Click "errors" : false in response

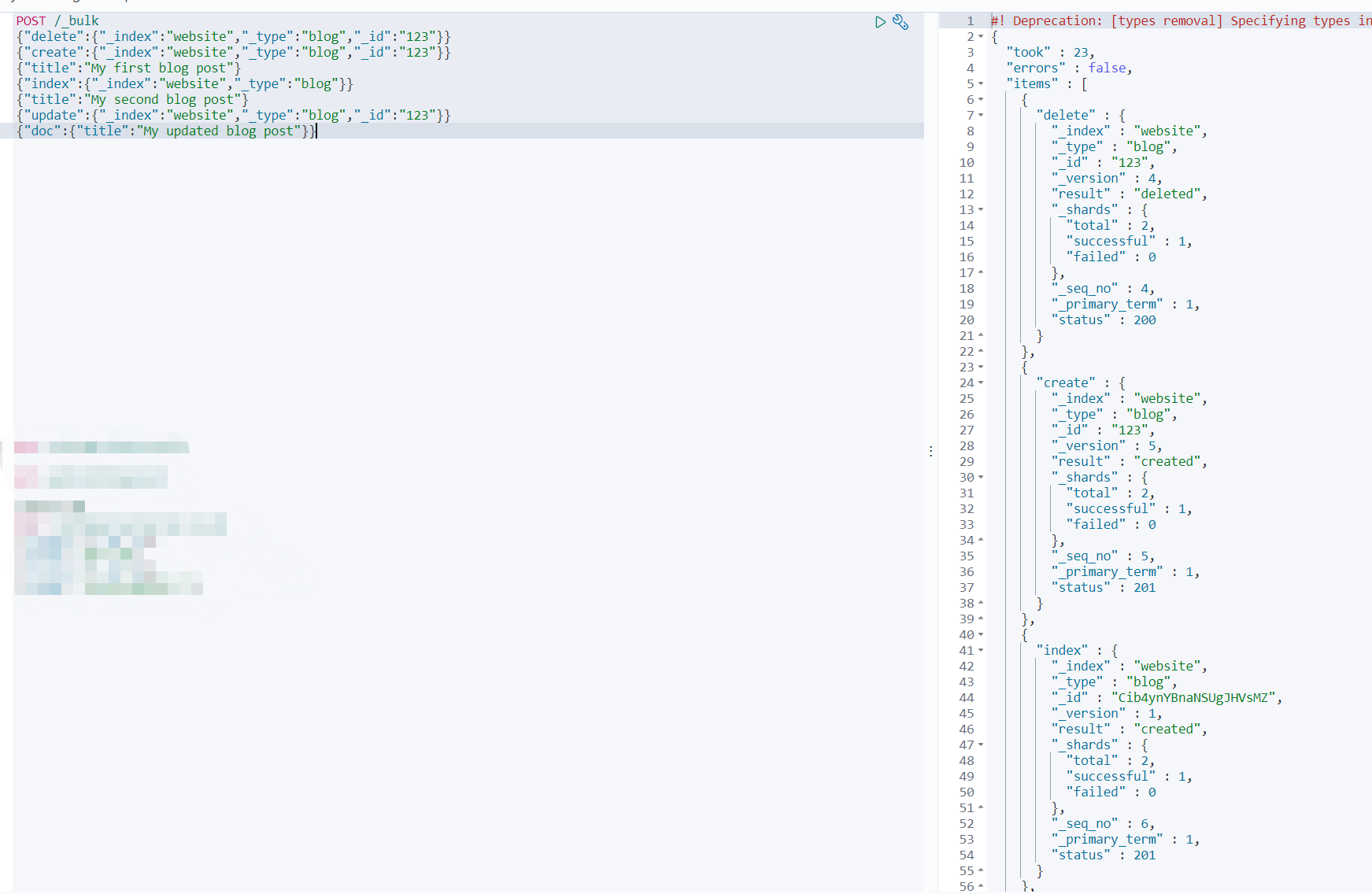[1069, 68]
